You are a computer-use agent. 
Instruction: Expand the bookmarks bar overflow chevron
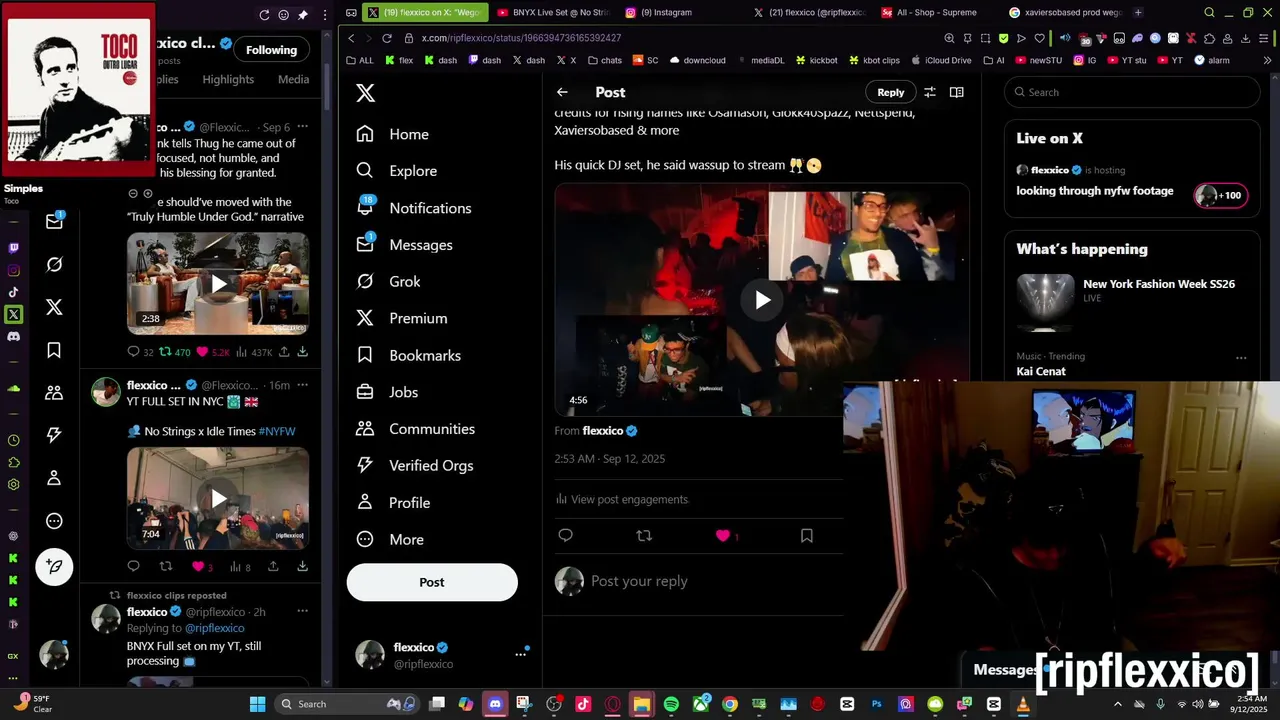coord(1268,60)
